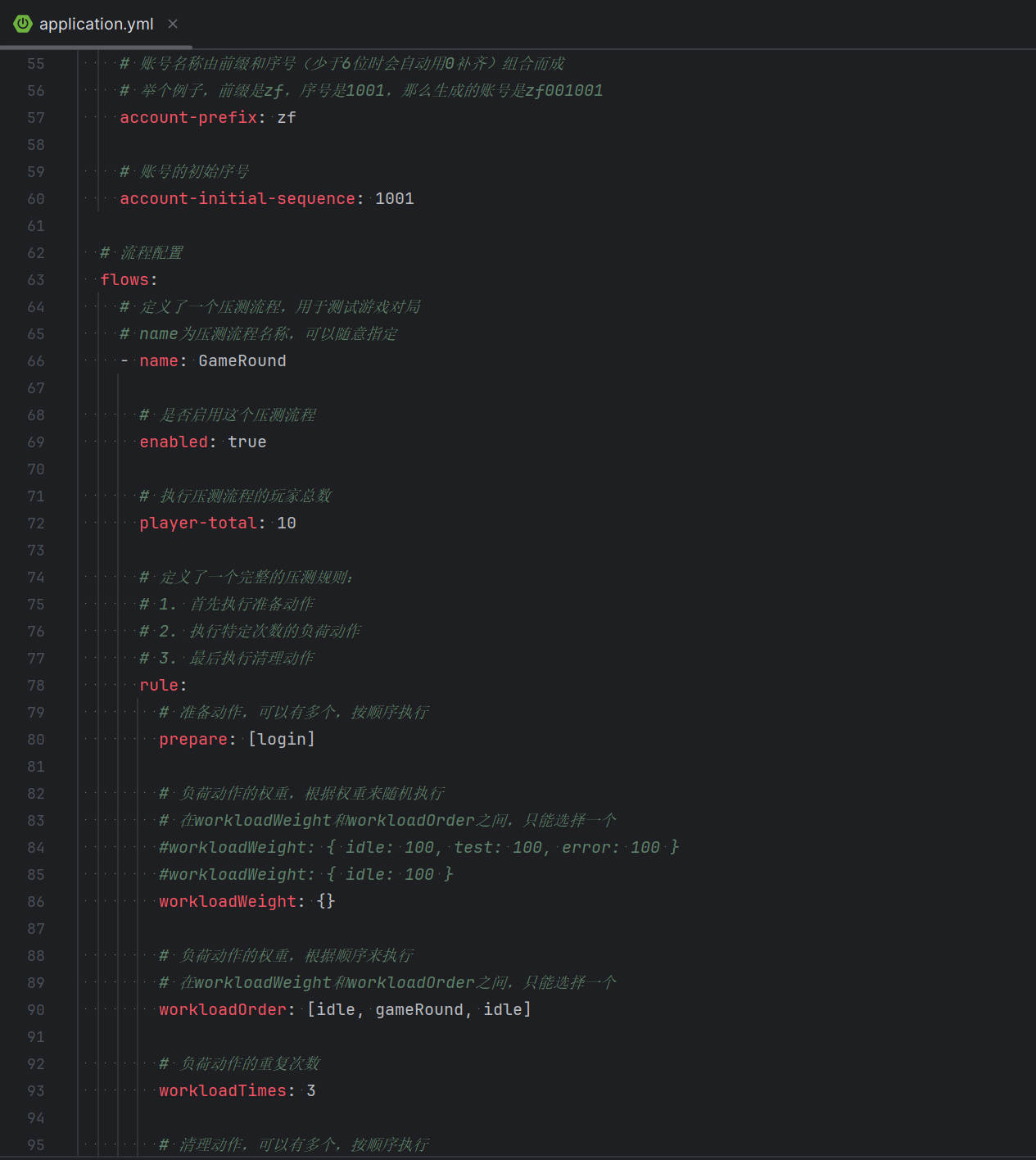Click the comment on line 62
The width and height of the screenshot is (1036, 1160).
pyautogui.click(x=142, y=252)
